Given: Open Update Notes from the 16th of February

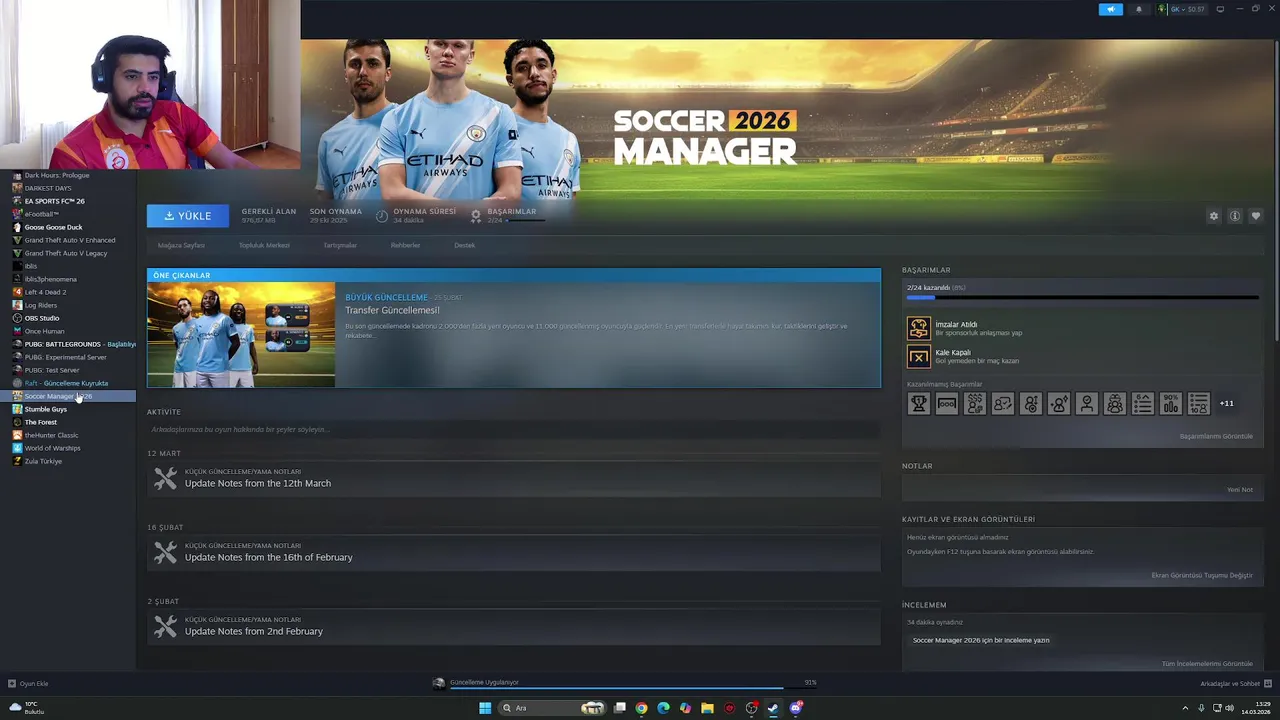Looking at the screenshot, I should pyautogui.click(x=269, y=557).
